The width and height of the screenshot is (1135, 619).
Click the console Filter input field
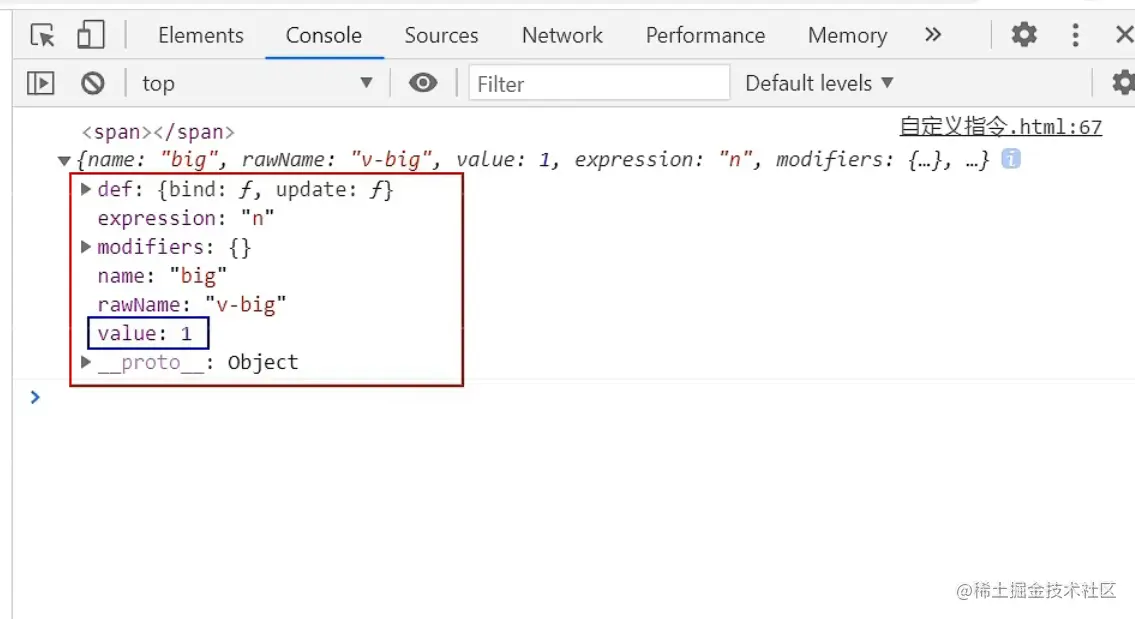[599, 83]
